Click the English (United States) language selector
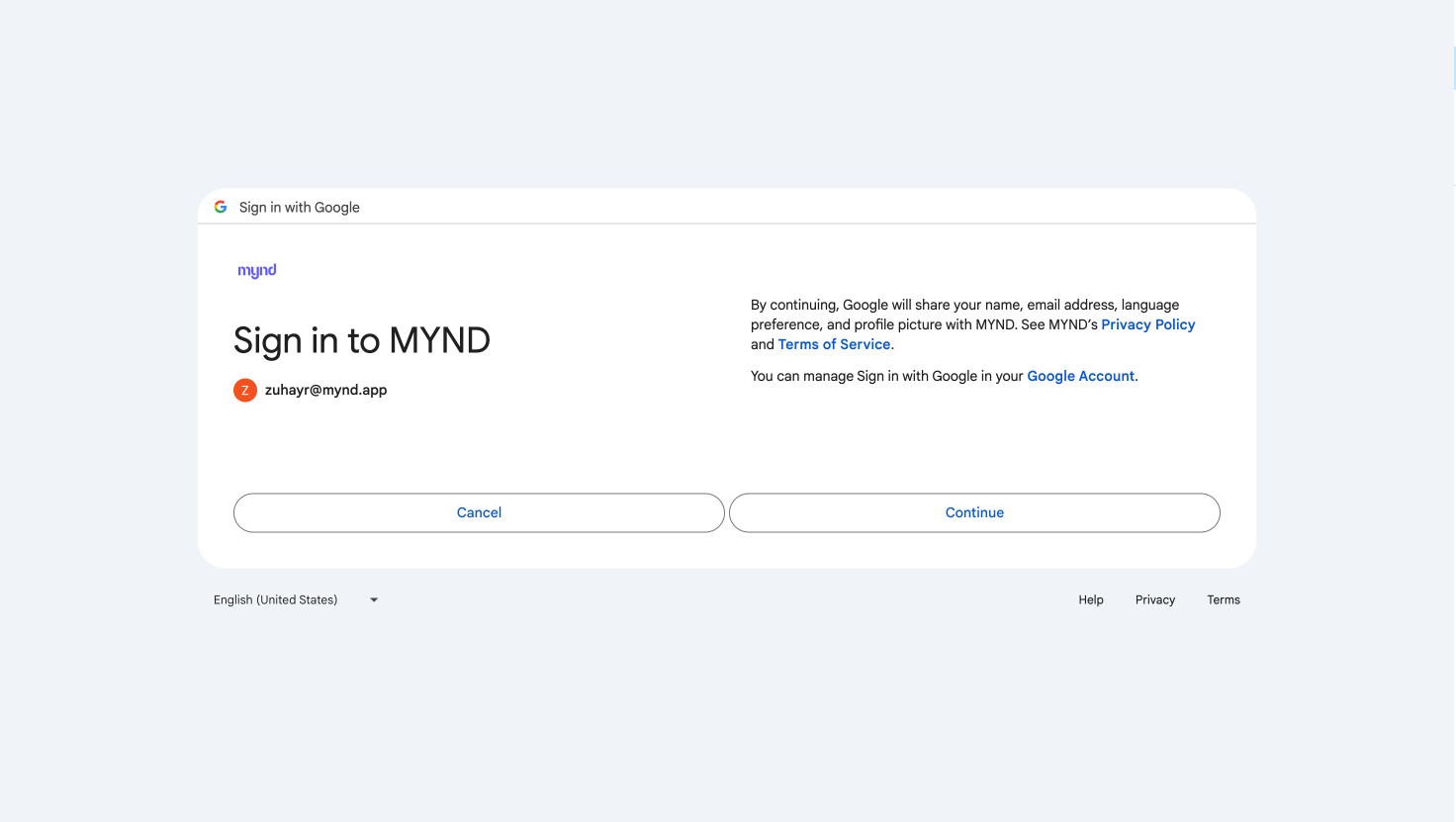This screenshot has width=1456, height=822. [x=296, y=599]
